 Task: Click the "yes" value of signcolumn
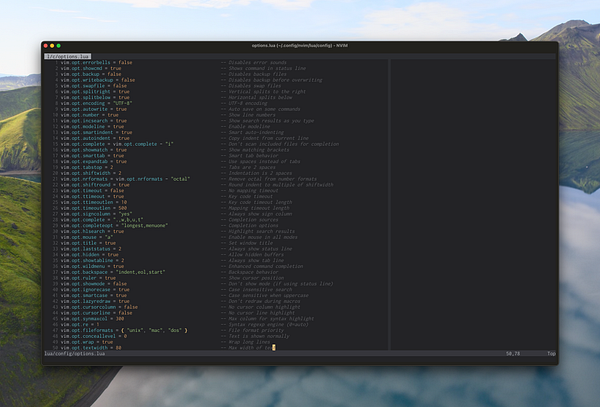pyautogui.click(x=125, y=214)
